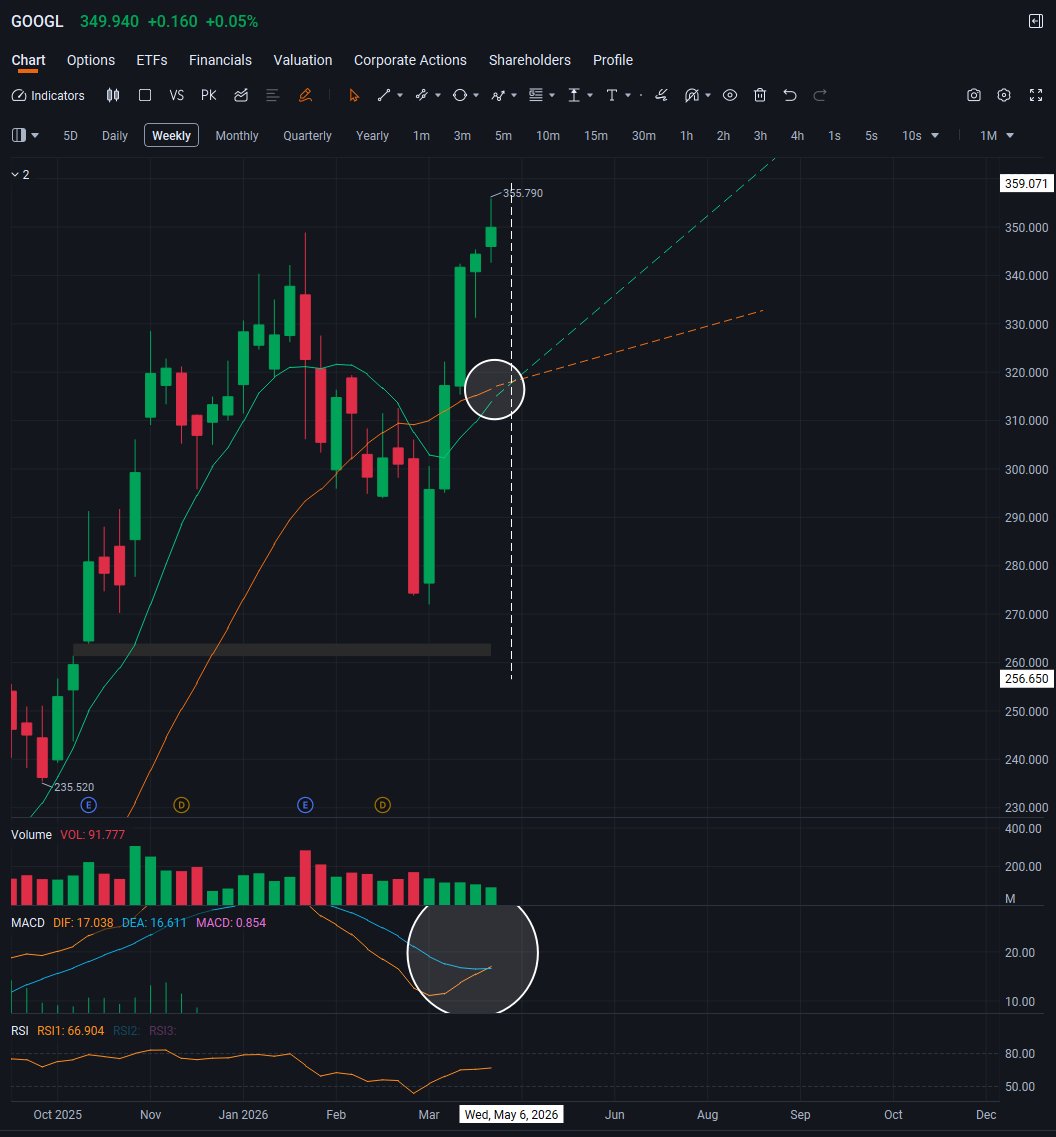The width and height of the screenshot is (1056, 1137).
Task: Select the Quarterly timeframe
Action: click(x=307, y=136)
